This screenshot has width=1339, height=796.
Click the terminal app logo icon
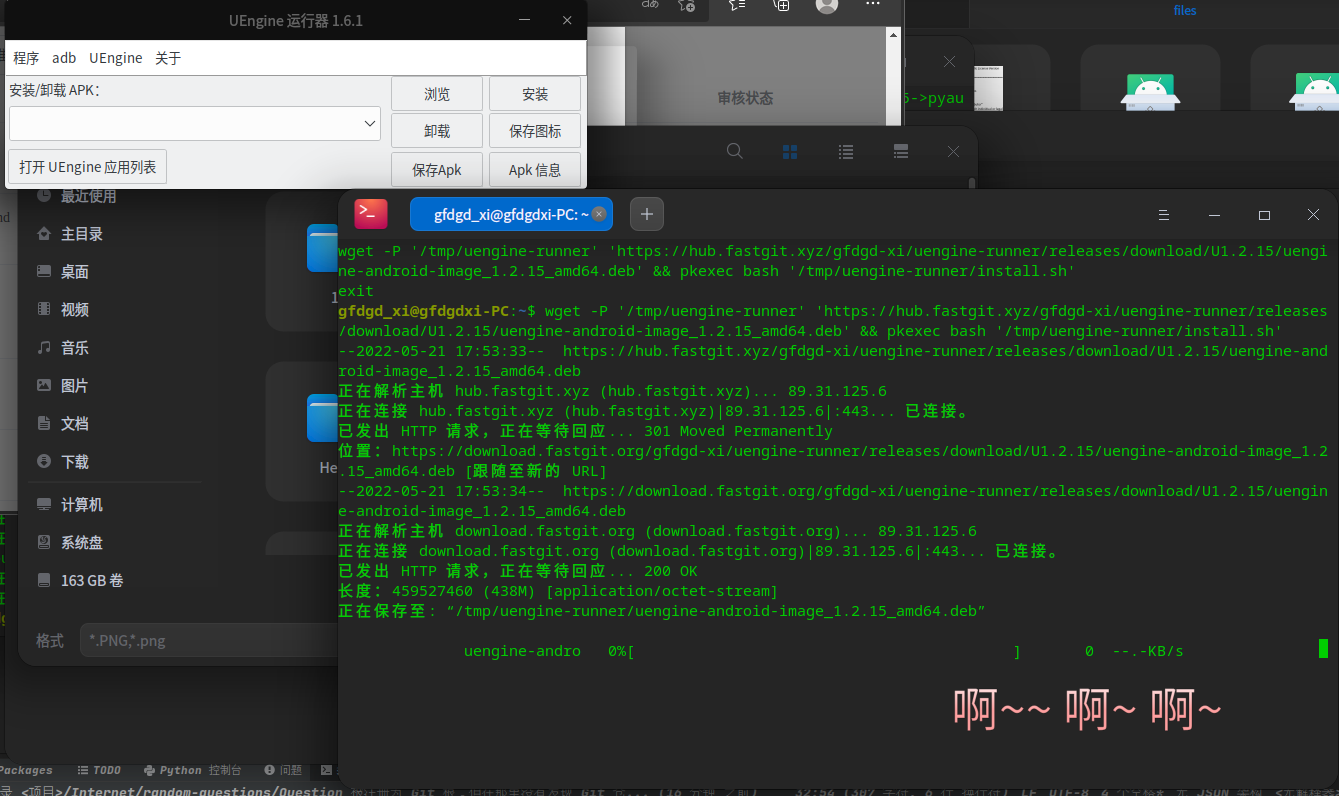pos(371,213)
